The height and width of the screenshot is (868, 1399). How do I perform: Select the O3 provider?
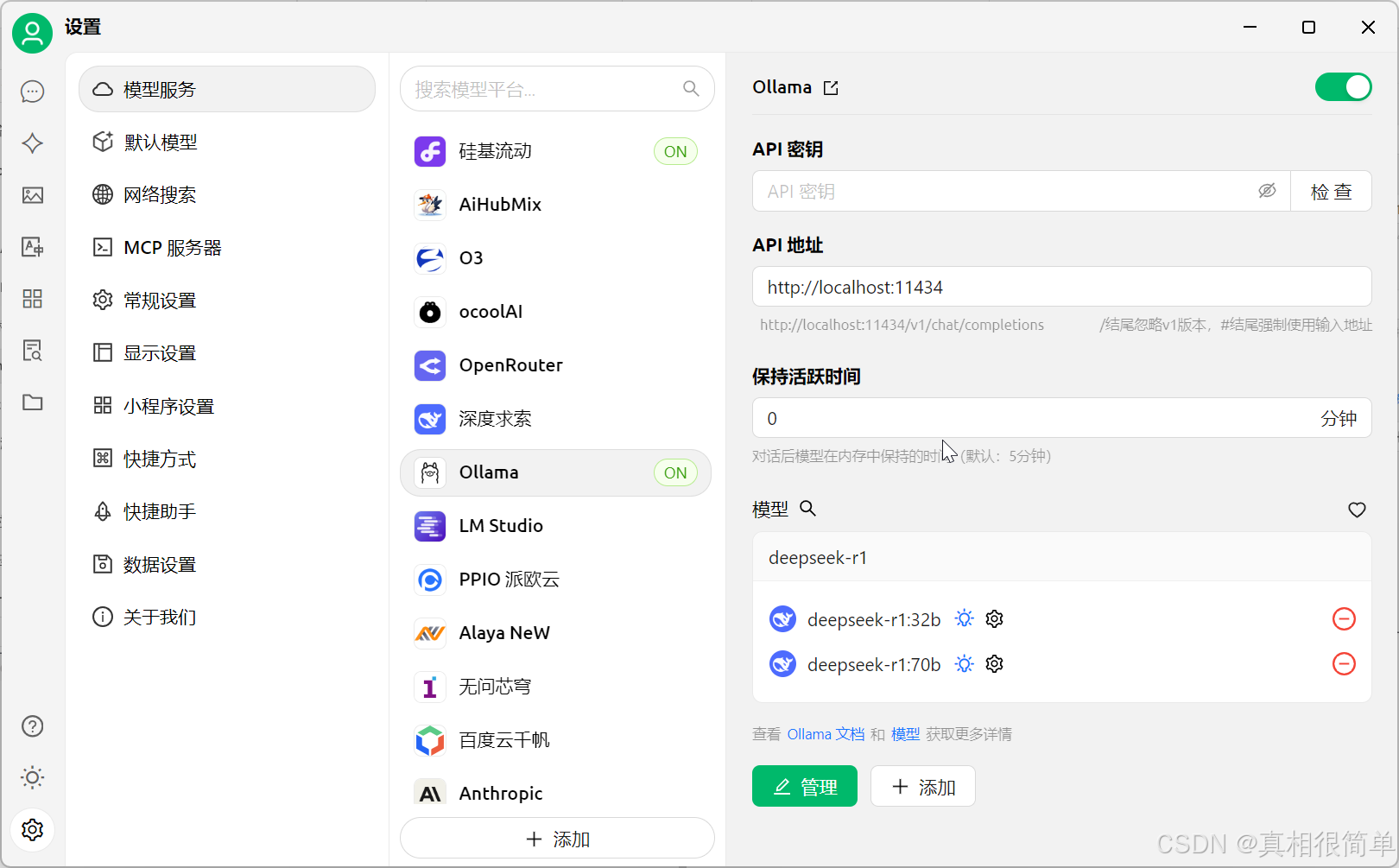click(x=555, y=258)
